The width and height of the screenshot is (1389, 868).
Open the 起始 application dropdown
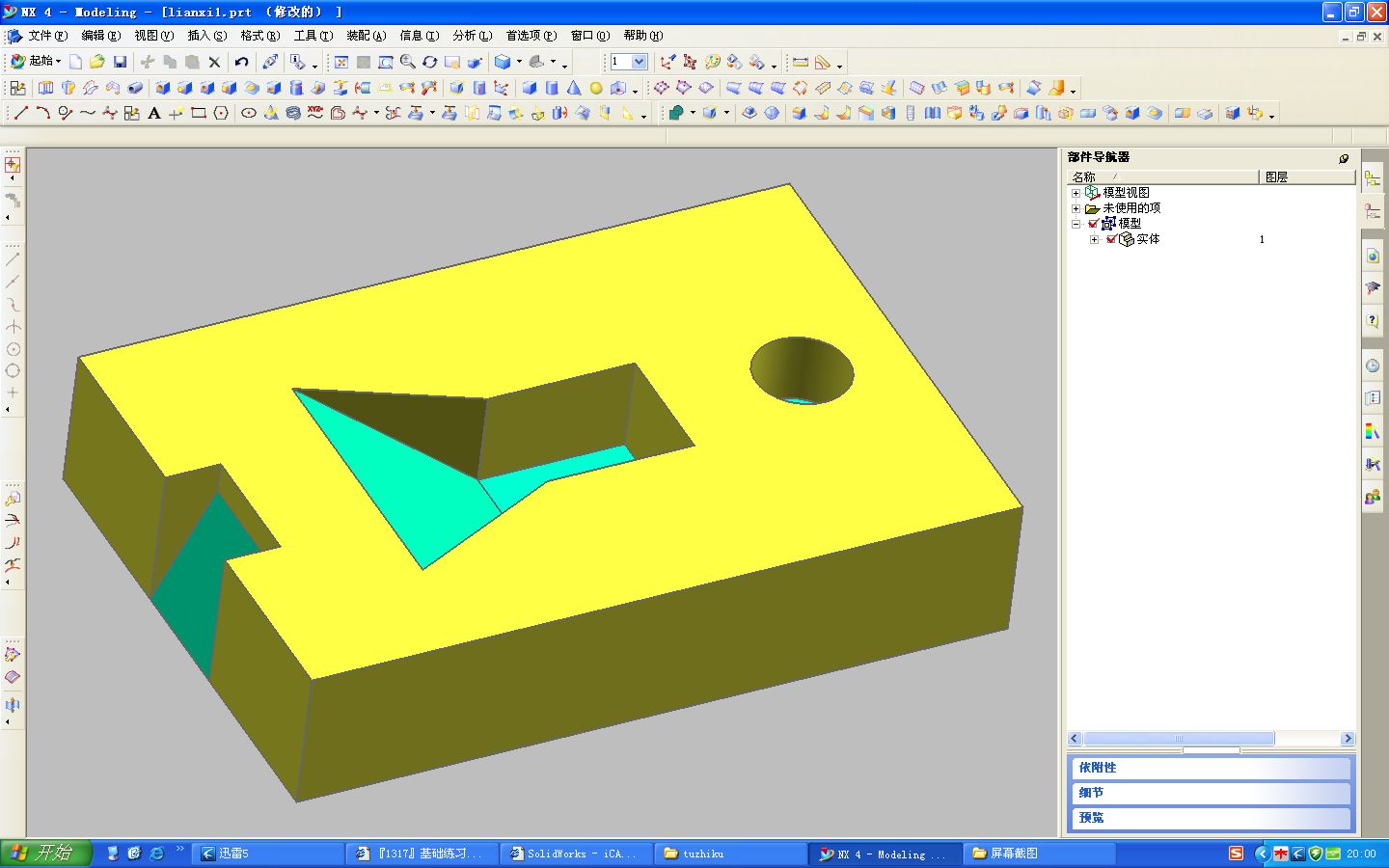[37, 61]
